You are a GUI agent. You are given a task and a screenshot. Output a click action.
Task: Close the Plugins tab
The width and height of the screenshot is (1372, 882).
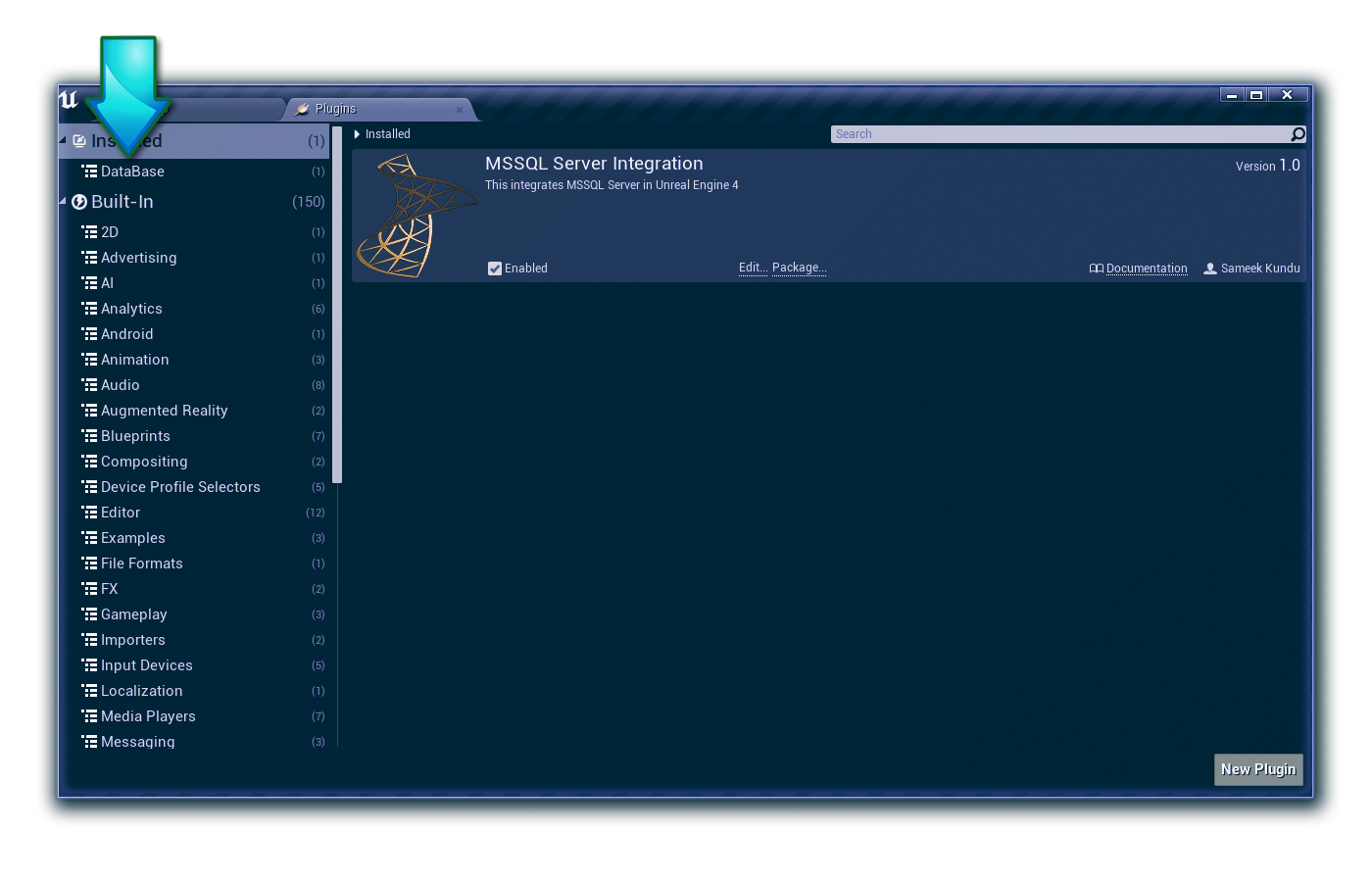click(459, 110)
